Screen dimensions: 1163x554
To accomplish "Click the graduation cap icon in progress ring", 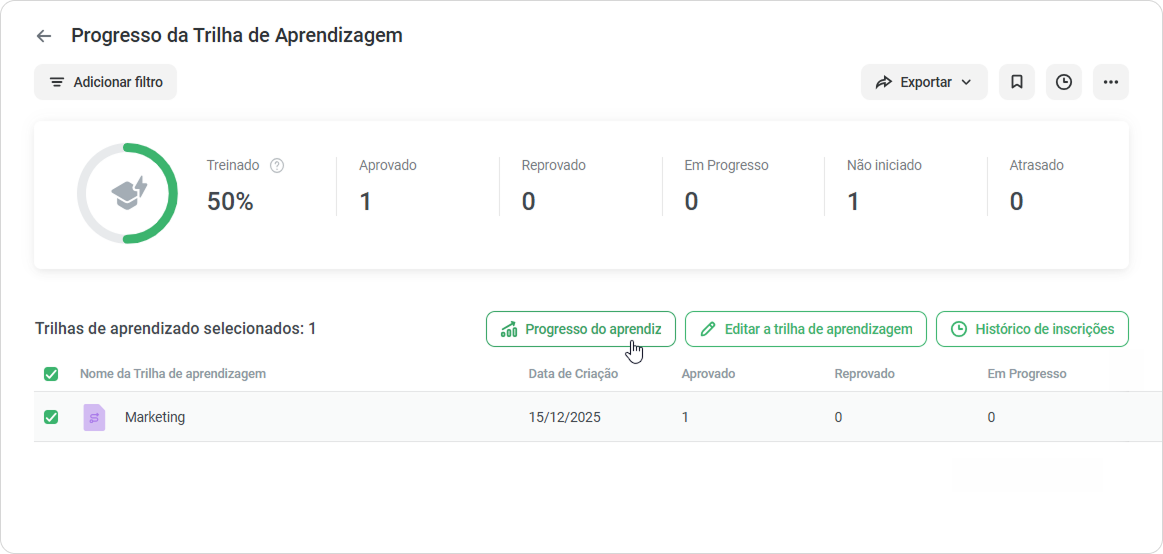I will [x=129, y=194].
